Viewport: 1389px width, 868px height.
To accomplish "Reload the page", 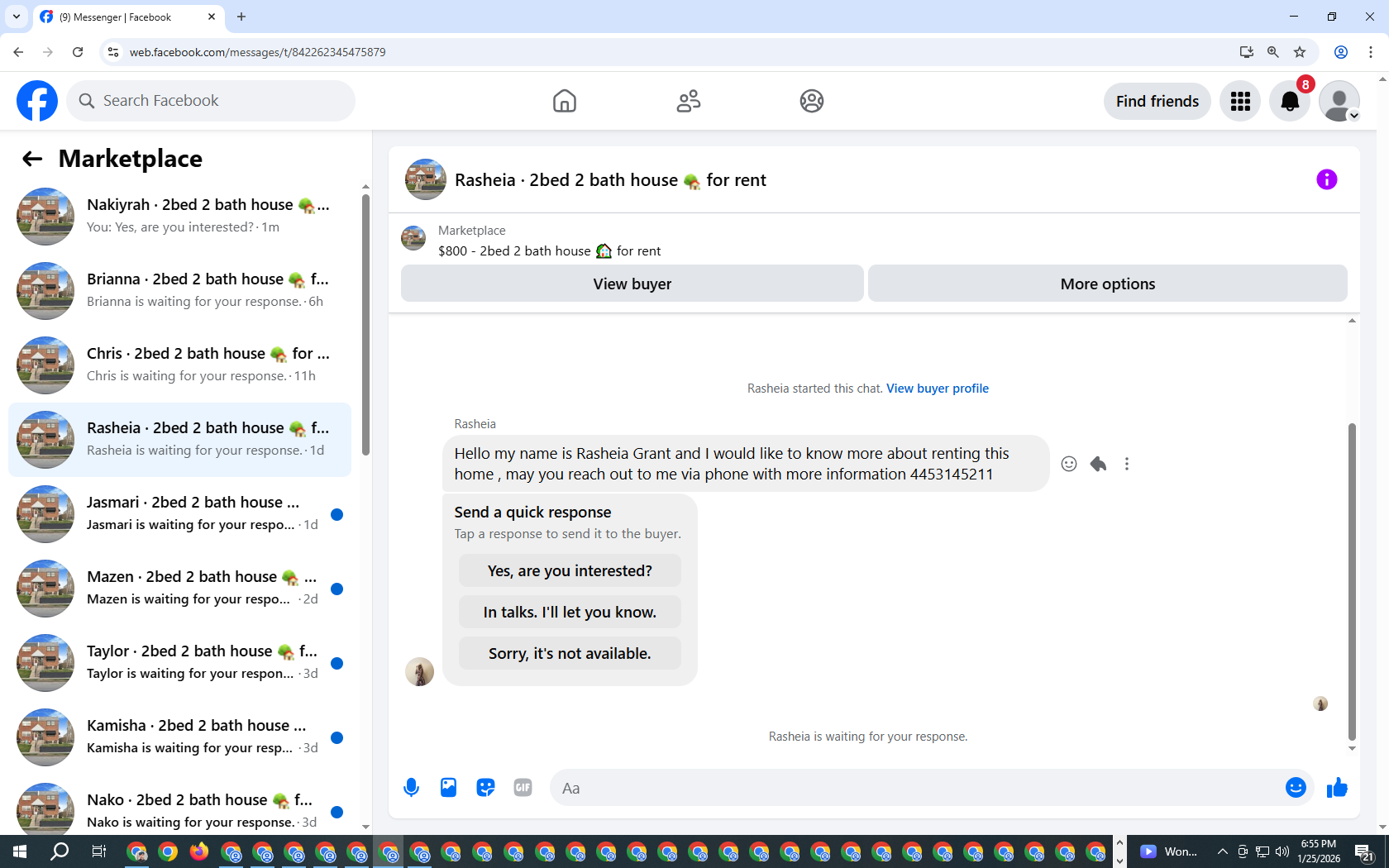I will pyautogui.click(x=78, y=52).
